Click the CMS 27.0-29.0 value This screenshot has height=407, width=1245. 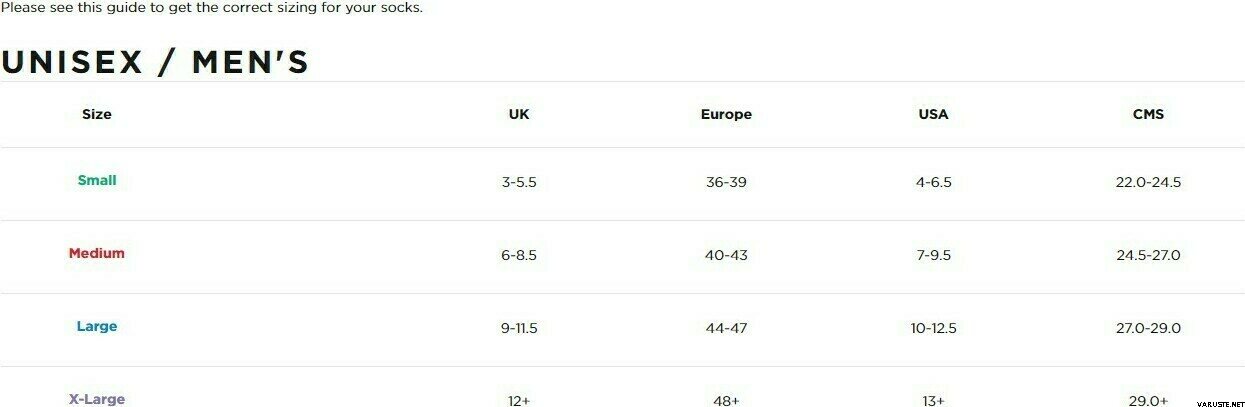click(x=1148, y=329)
